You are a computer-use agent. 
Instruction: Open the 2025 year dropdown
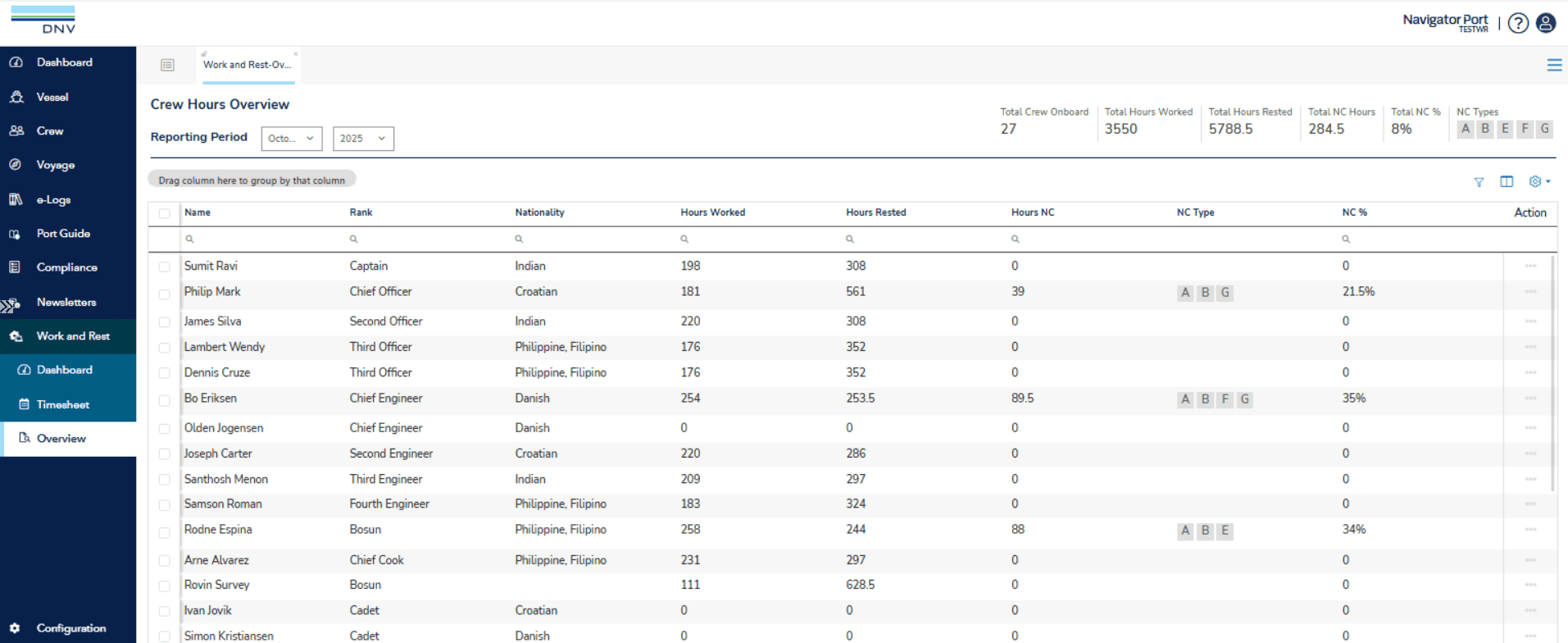(x=363, y=139)
